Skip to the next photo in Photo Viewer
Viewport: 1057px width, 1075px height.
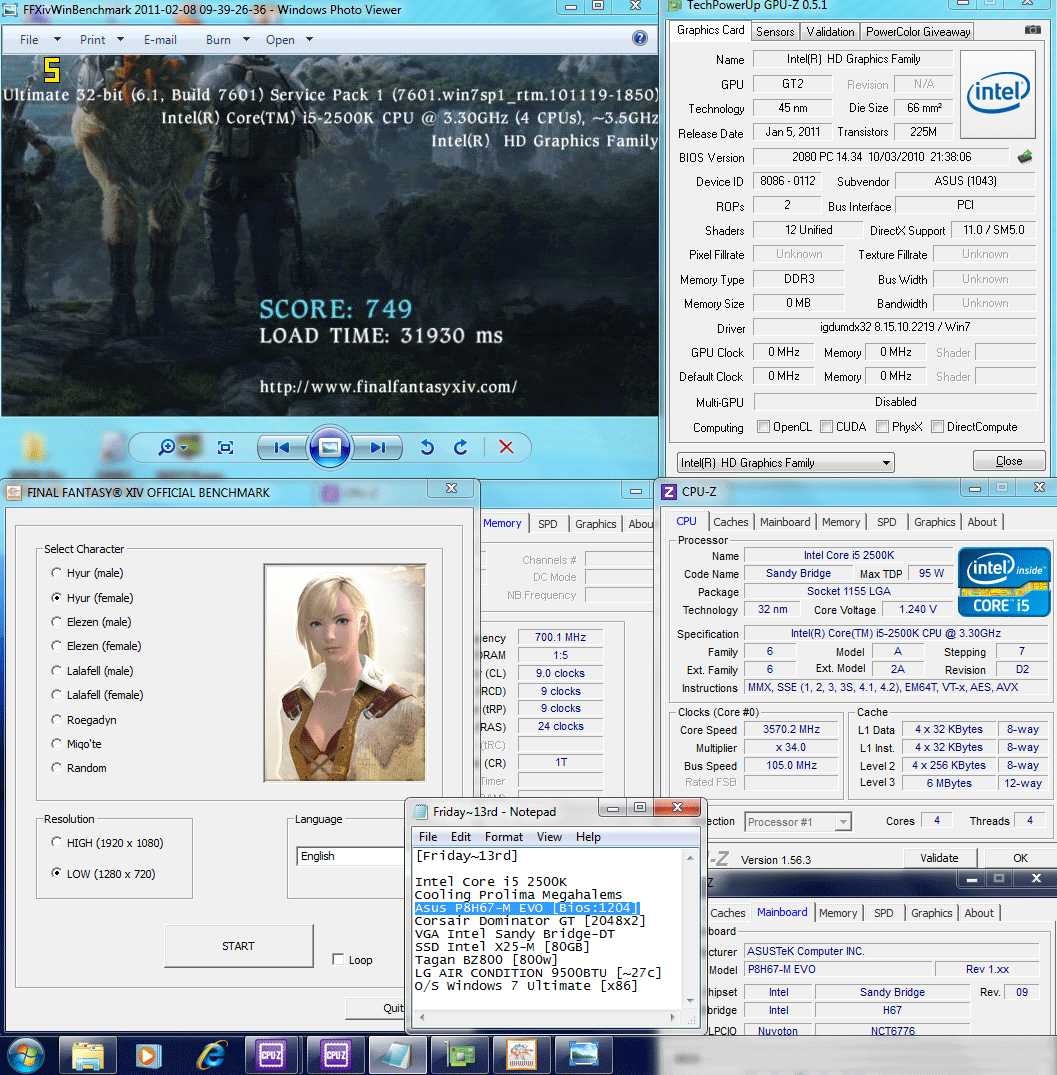(378, 448)
